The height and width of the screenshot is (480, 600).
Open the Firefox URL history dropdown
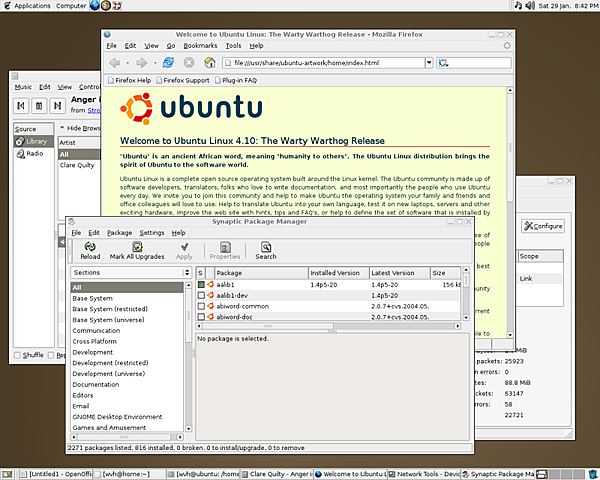pos(429,63)
